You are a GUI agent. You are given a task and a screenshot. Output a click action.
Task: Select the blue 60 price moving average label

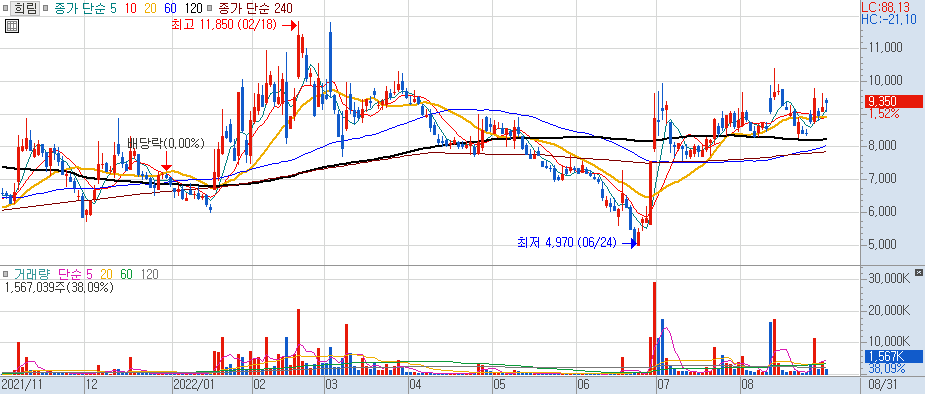click(171, 8)
